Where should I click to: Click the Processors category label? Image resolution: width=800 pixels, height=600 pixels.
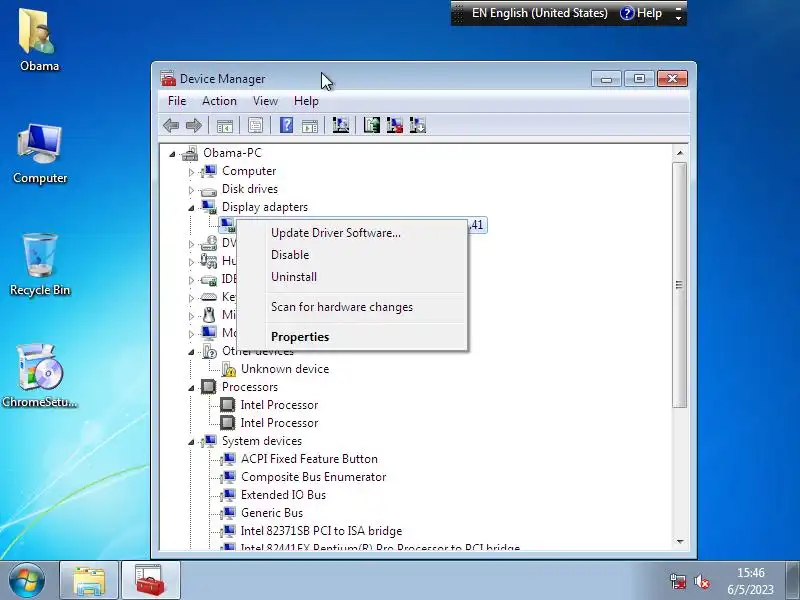coord(249,387)
